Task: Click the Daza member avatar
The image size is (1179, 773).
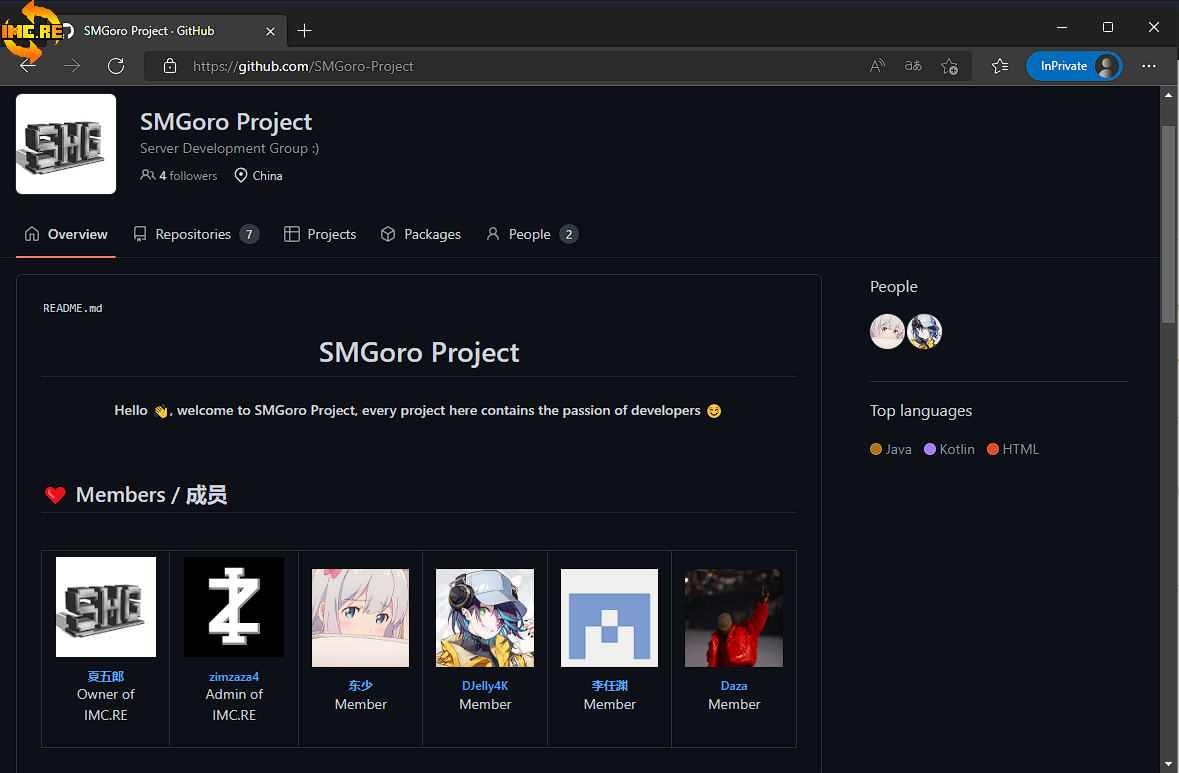Action: click(x=734, y=618)
